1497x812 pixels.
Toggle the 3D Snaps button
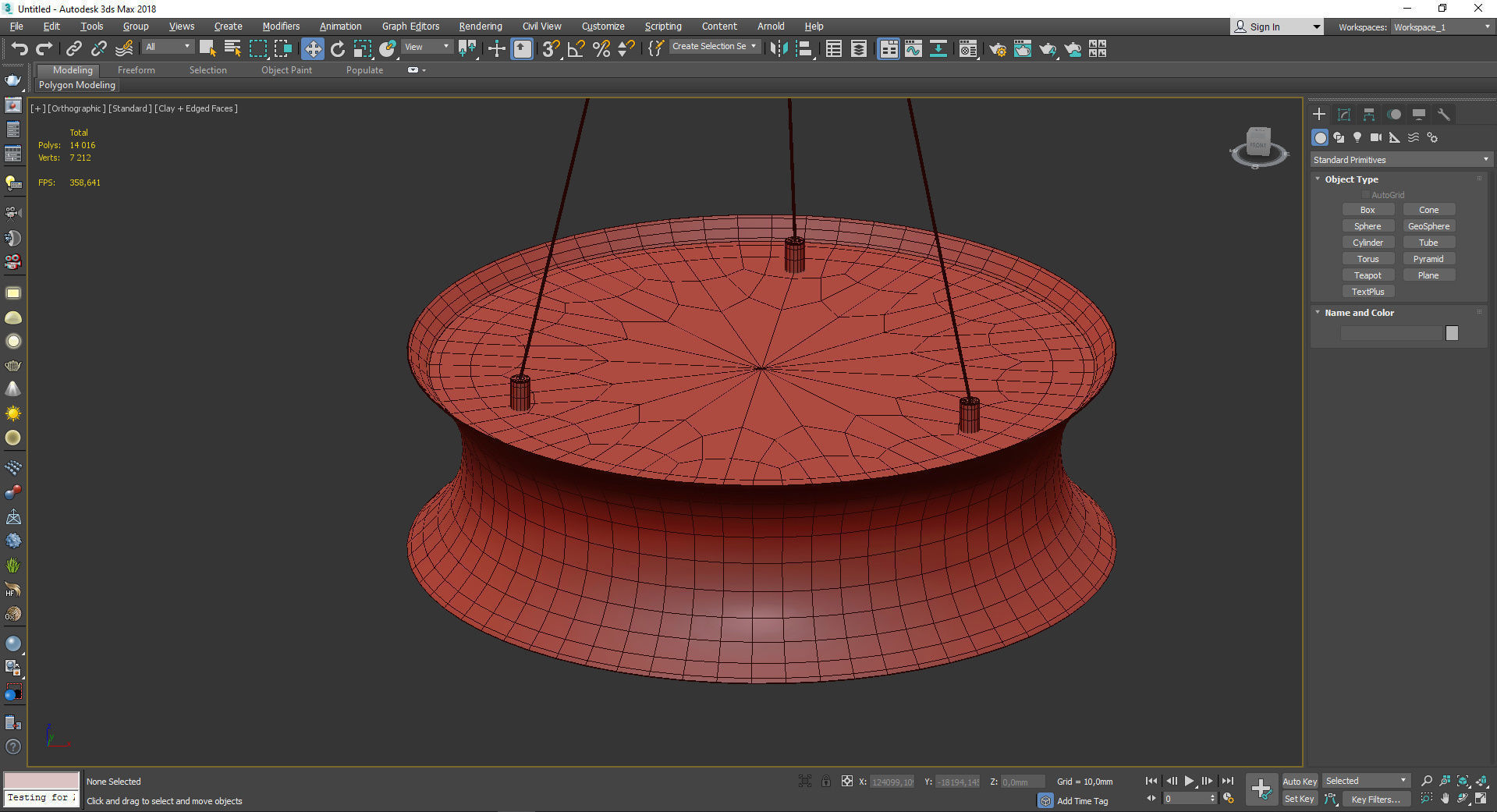(x=551, y=49)
